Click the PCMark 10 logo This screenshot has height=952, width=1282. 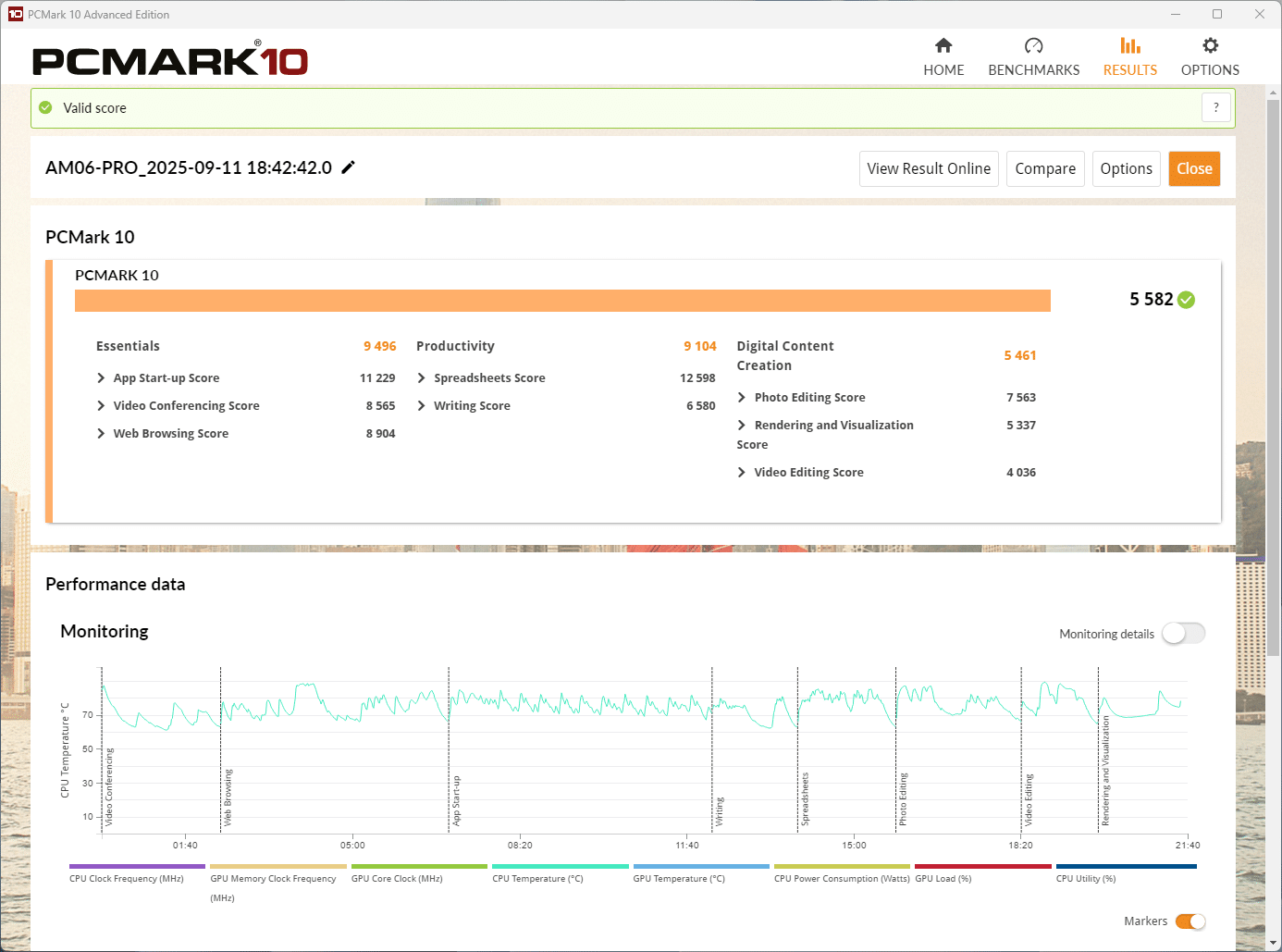(170, 61)
